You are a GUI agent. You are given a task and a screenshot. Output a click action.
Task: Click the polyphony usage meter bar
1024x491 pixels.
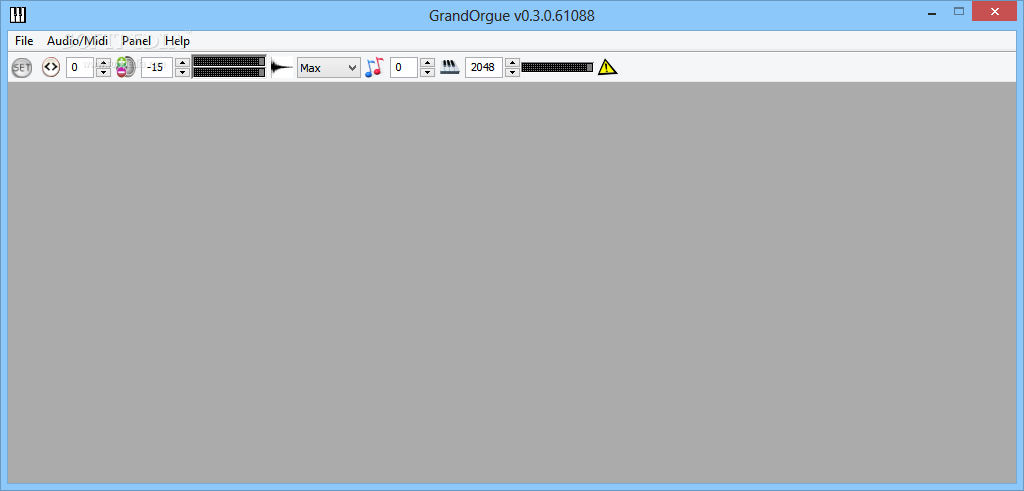(x=557, y=67)
